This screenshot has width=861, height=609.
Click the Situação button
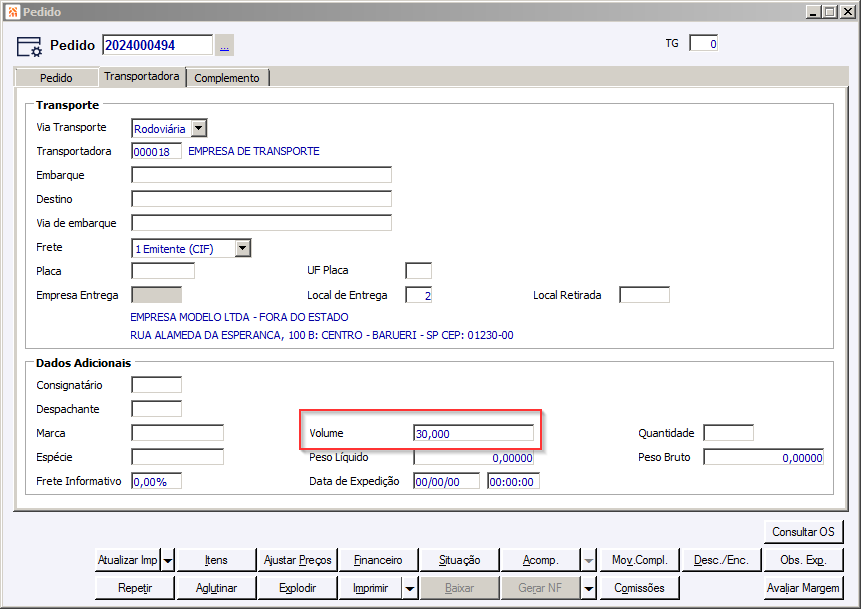pos(460,560)
